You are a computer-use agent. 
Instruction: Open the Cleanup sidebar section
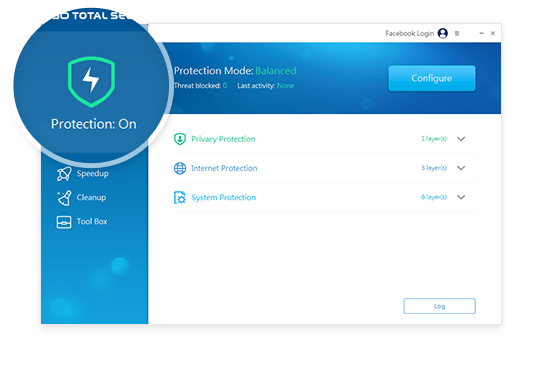click(x=82, y=198)
